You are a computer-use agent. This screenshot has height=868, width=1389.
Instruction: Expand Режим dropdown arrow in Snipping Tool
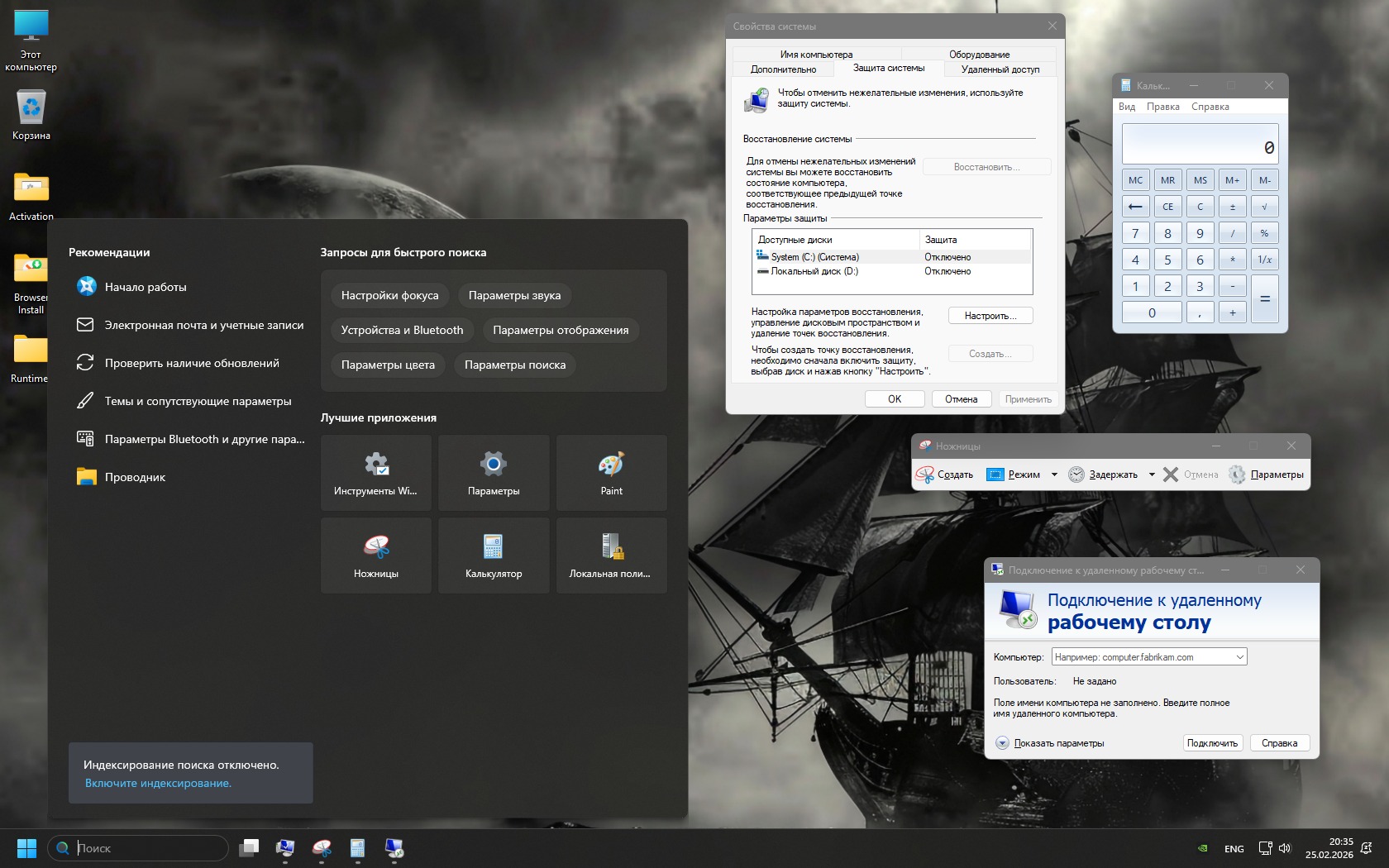(x=1054, y=475)
